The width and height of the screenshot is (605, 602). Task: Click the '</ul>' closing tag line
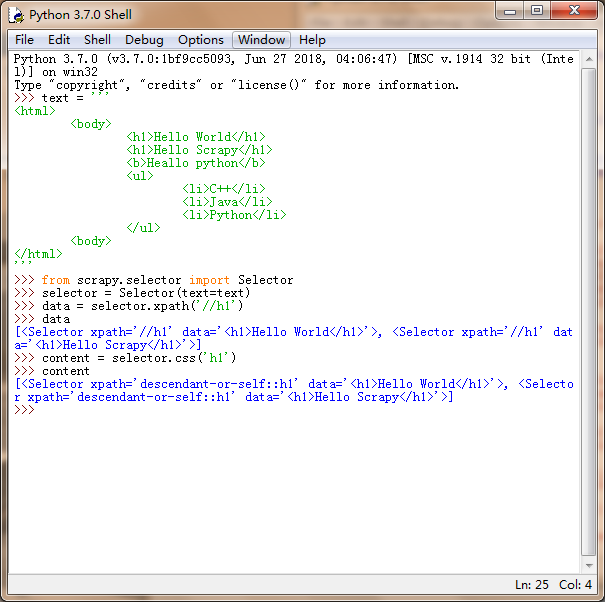coord(144,228)
